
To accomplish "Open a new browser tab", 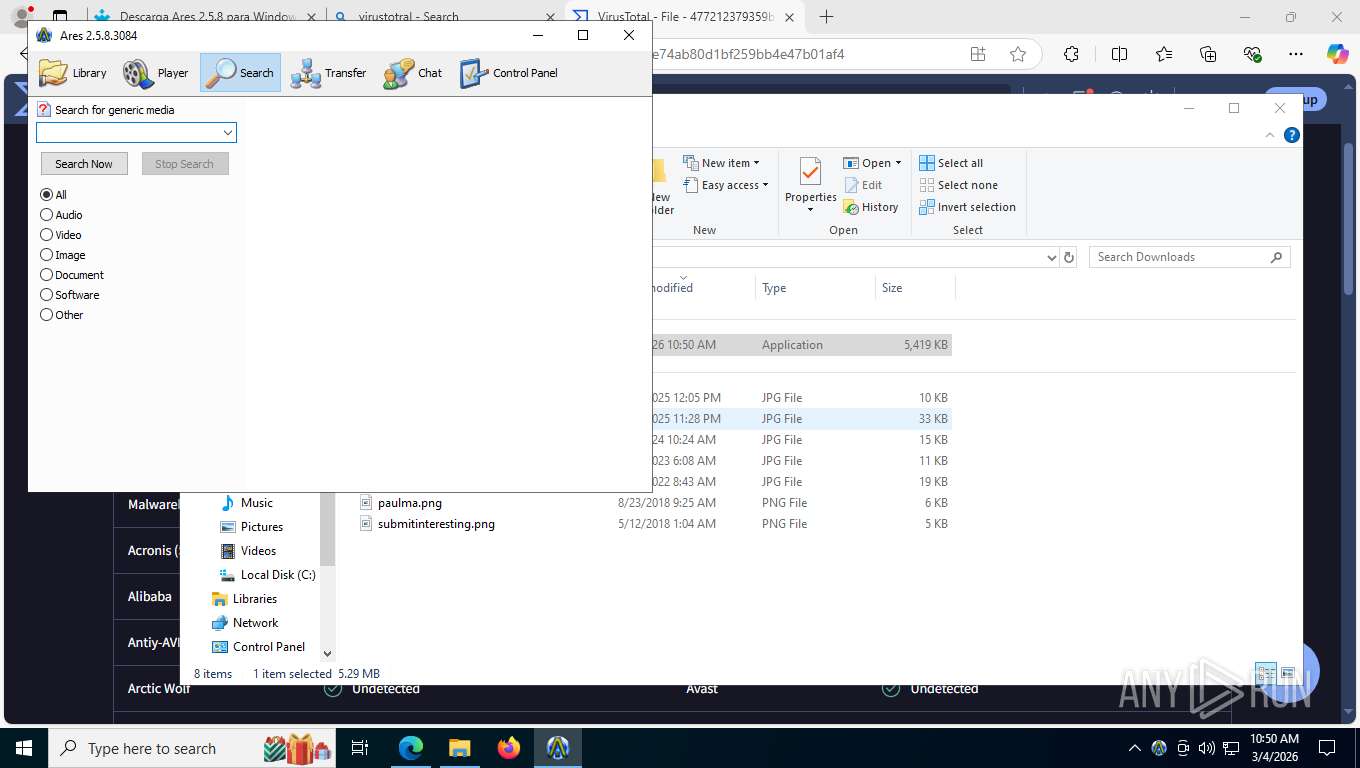I will [x=826, y=17].
